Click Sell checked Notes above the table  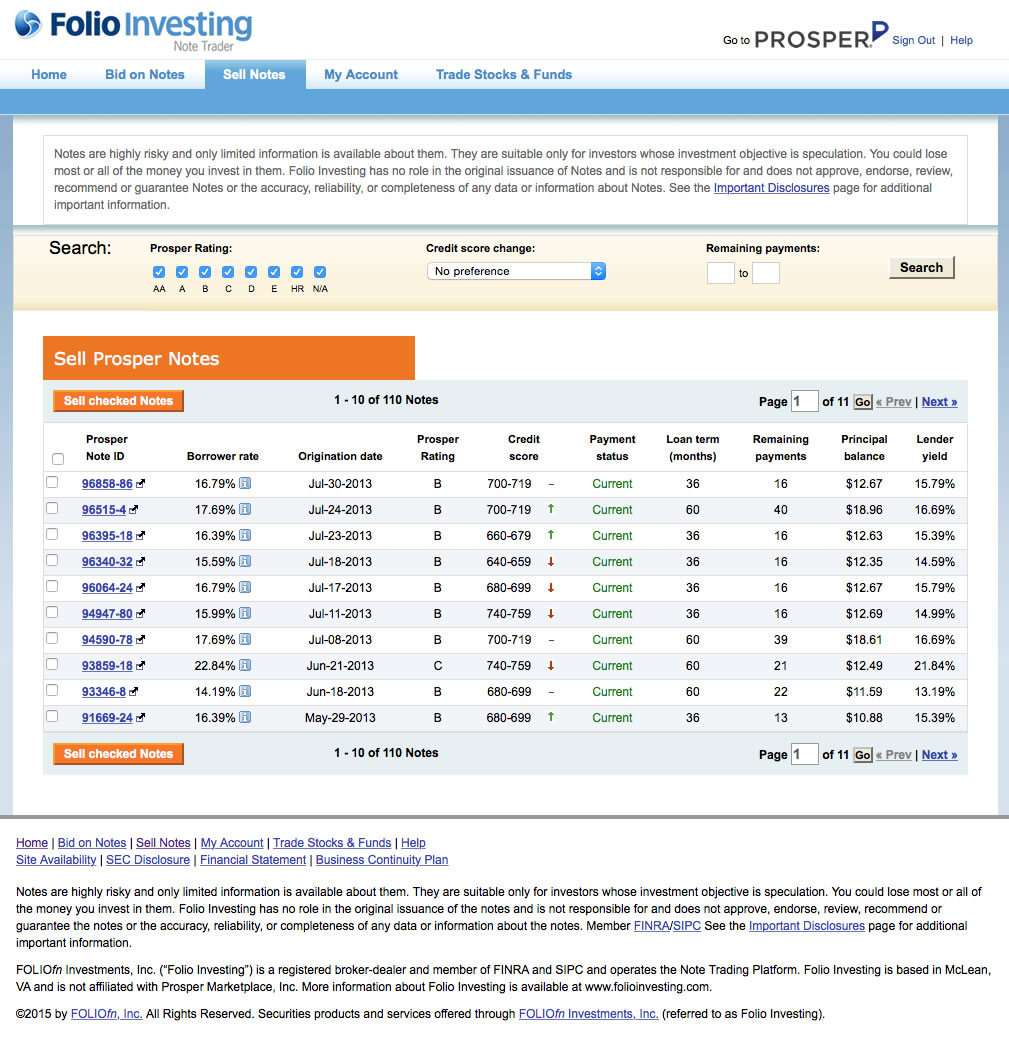(118, 401)
